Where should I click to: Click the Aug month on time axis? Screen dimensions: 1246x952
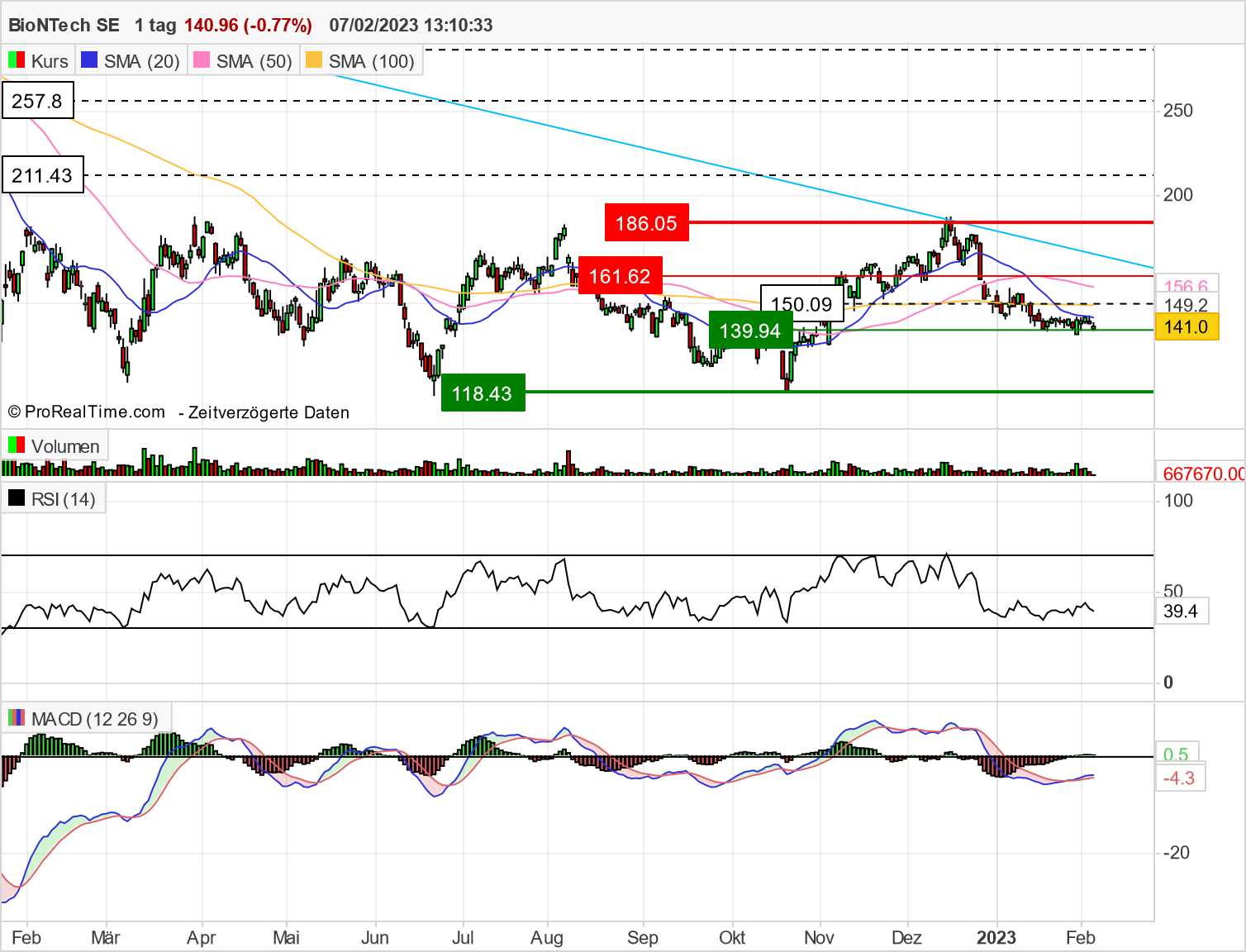(x=547, y=937)
